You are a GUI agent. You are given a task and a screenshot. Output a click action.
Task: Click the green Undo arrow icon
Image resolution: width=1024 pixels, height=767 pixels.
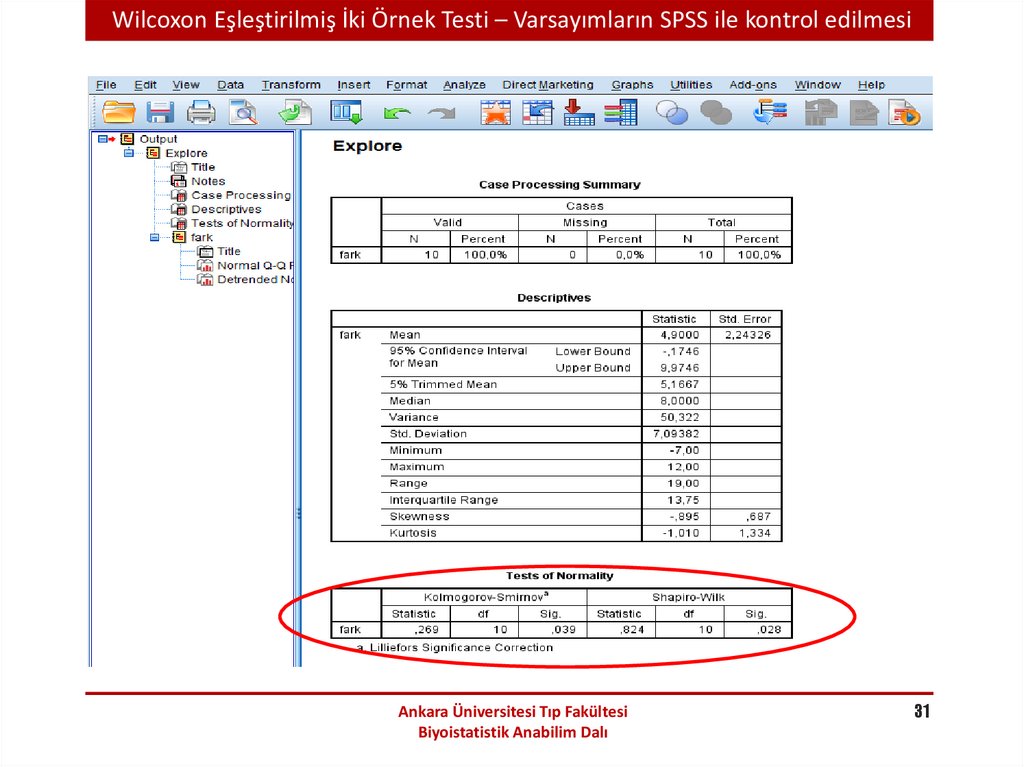coord(397,113)
